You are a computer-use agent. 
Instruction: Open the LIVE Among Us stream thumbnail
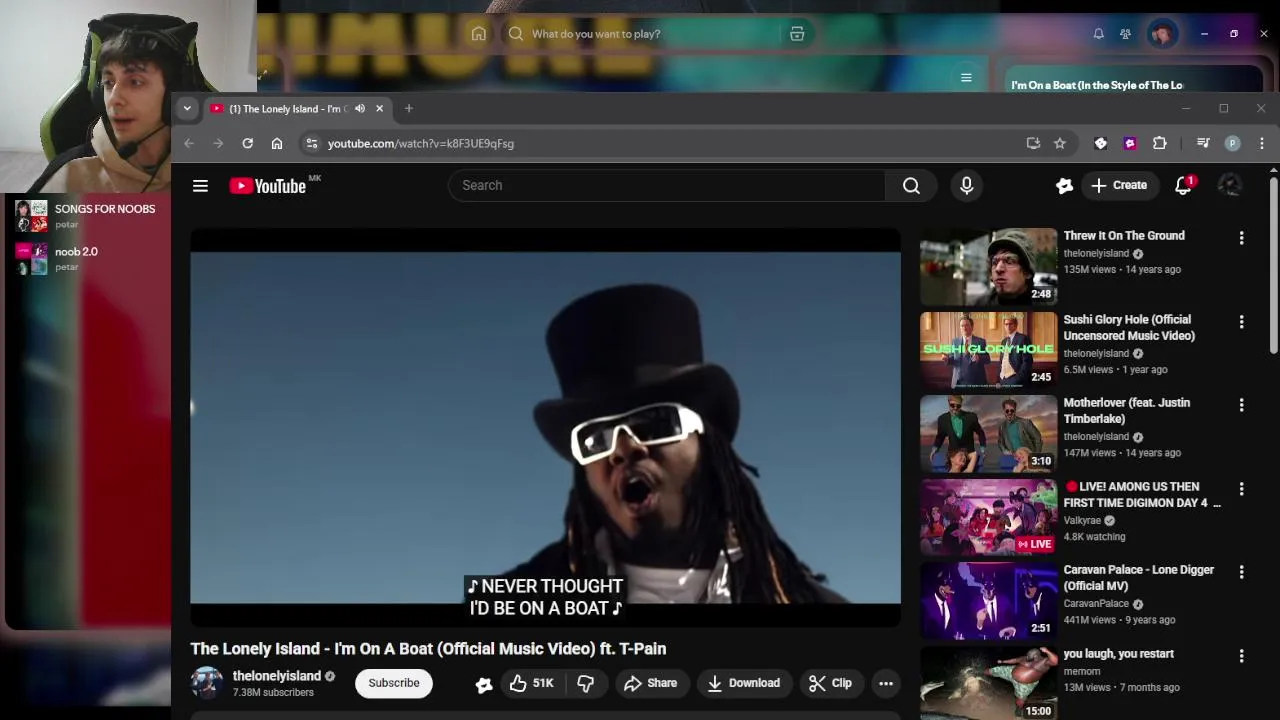(x=988, y=517)
